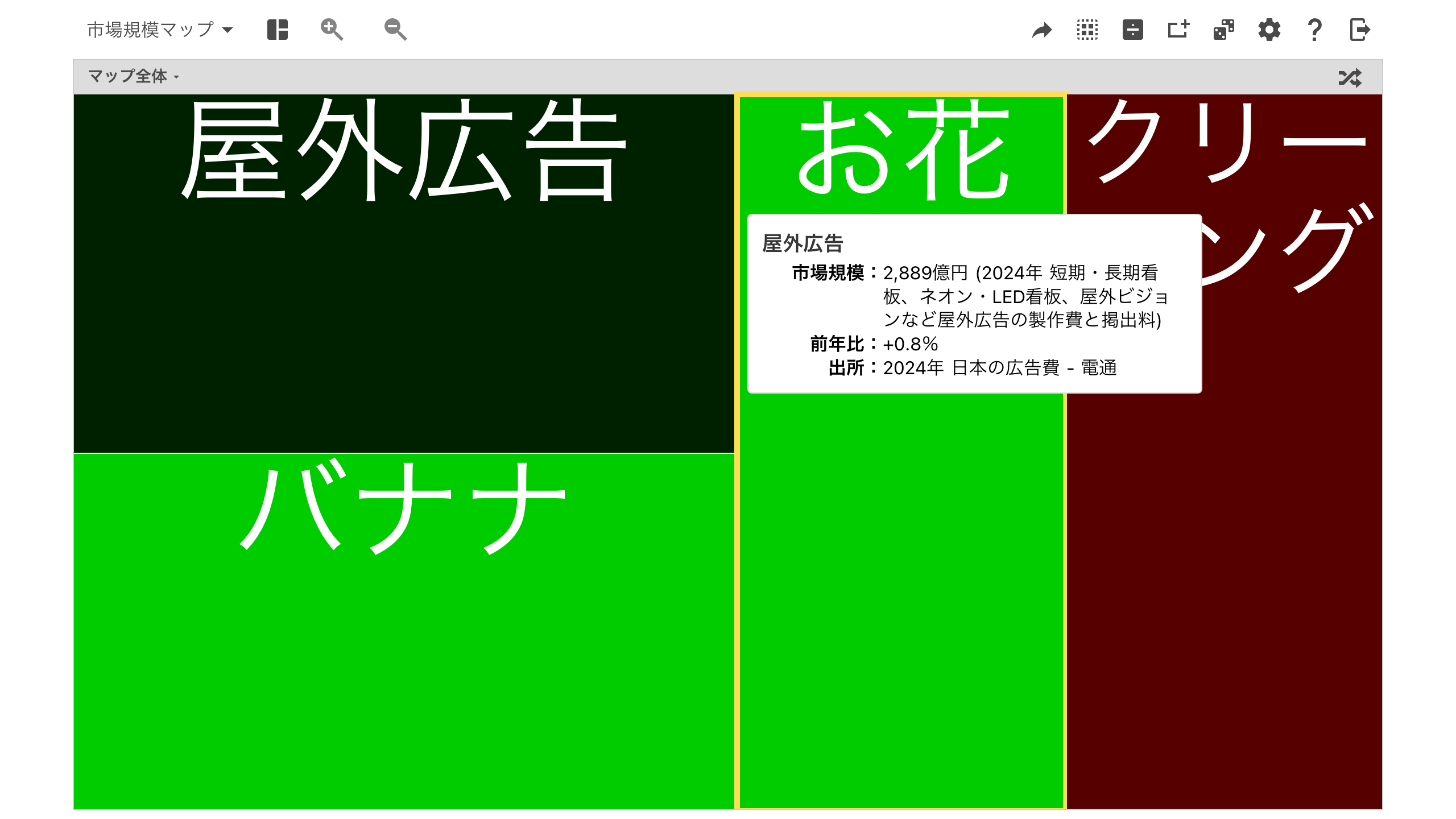Select the バナナ treemap tile
The height and width of the screenshot is (819, 1456).
pyautogui.click(x=404, y=631)
